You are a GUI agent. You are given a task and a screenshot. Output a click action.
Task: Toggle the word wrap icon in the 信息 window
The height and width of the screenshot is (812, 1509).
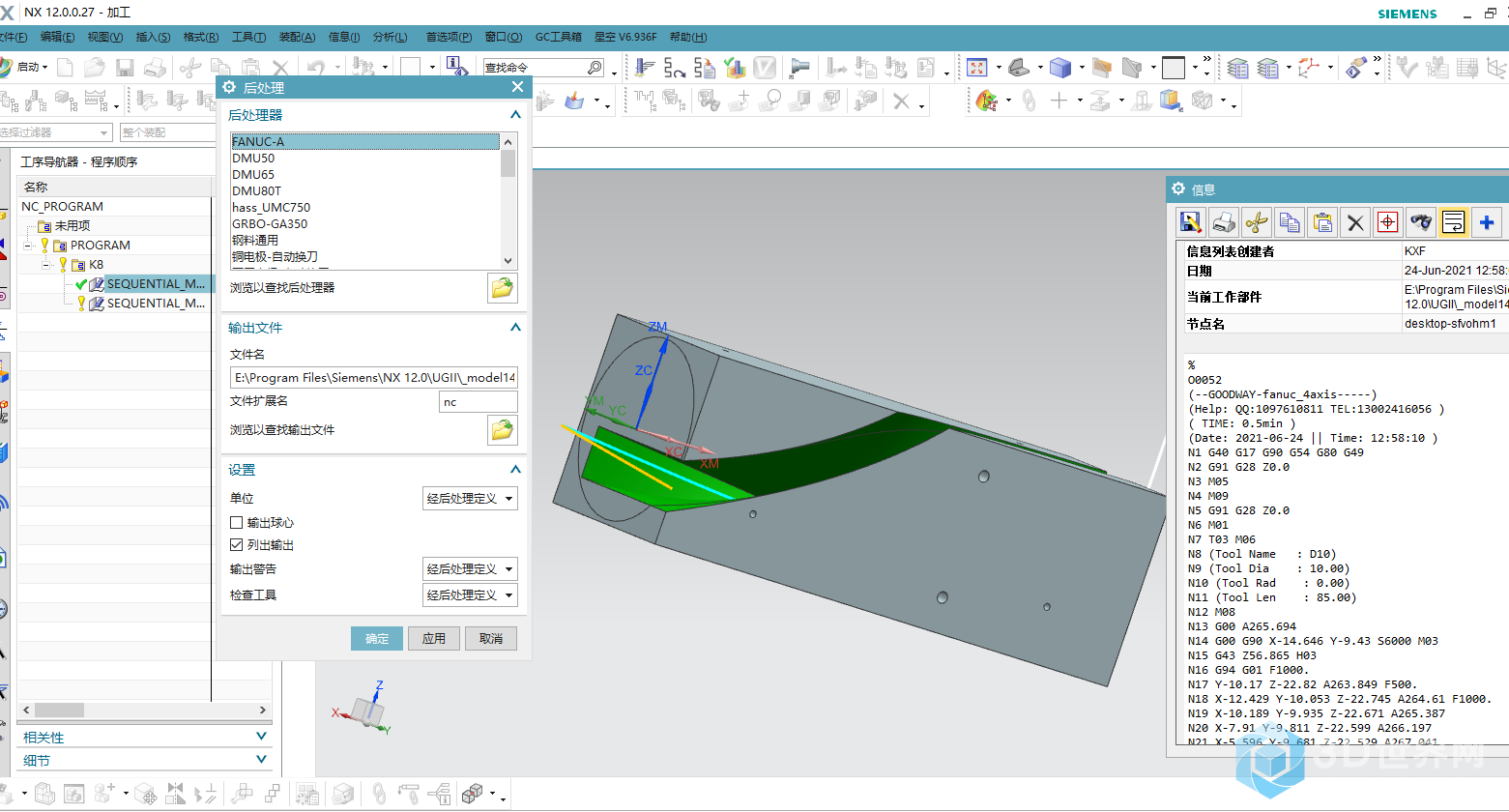(1454, 222)
